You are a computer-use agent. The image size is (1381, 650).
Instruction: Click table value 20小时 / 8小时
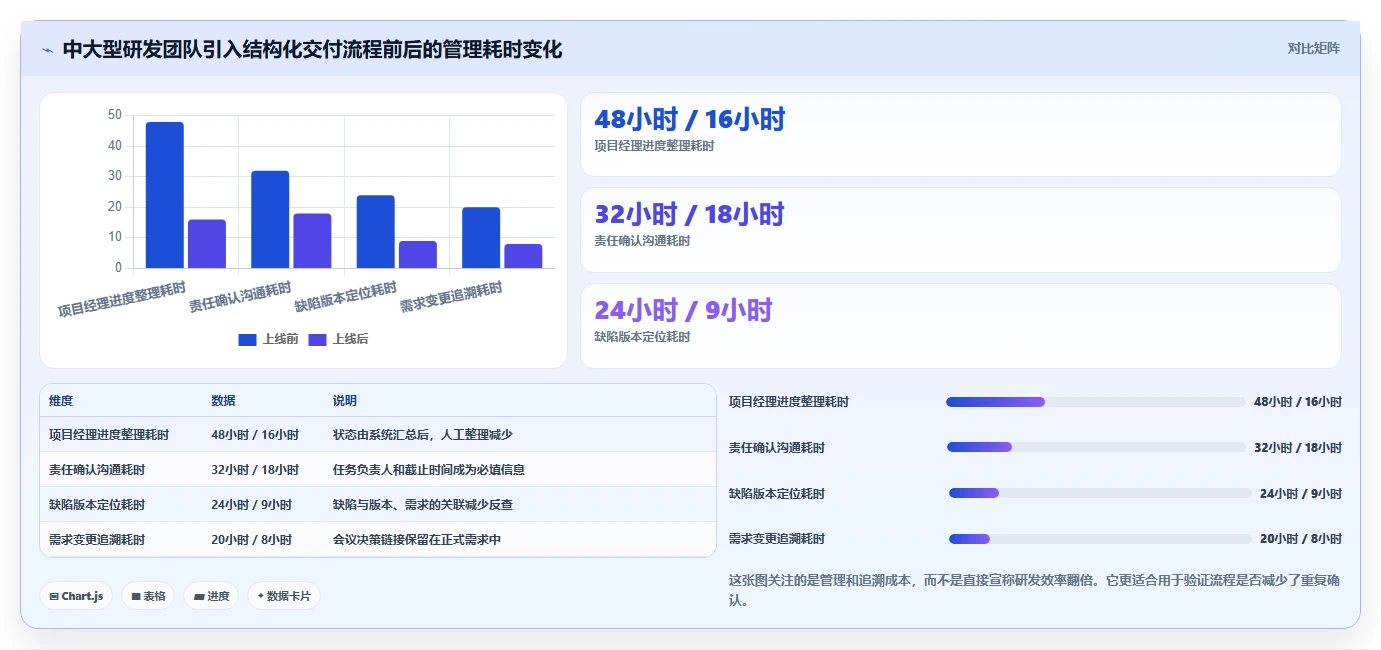click(251, 540)
